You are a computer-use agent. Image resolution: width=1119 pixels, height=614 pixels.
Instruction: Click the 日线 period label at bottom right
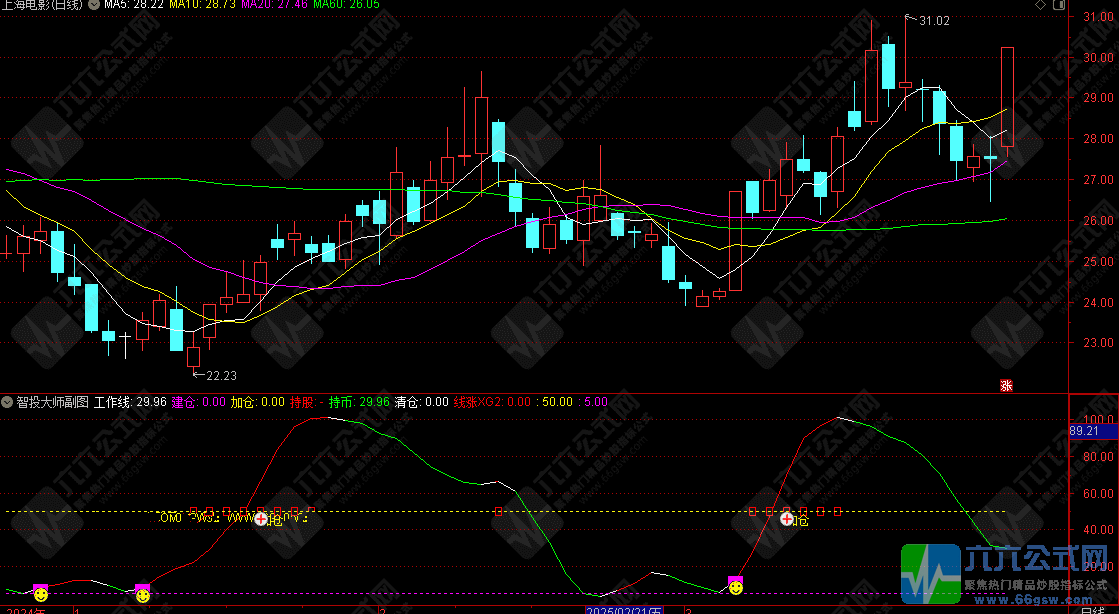[x=1091, y=609]
